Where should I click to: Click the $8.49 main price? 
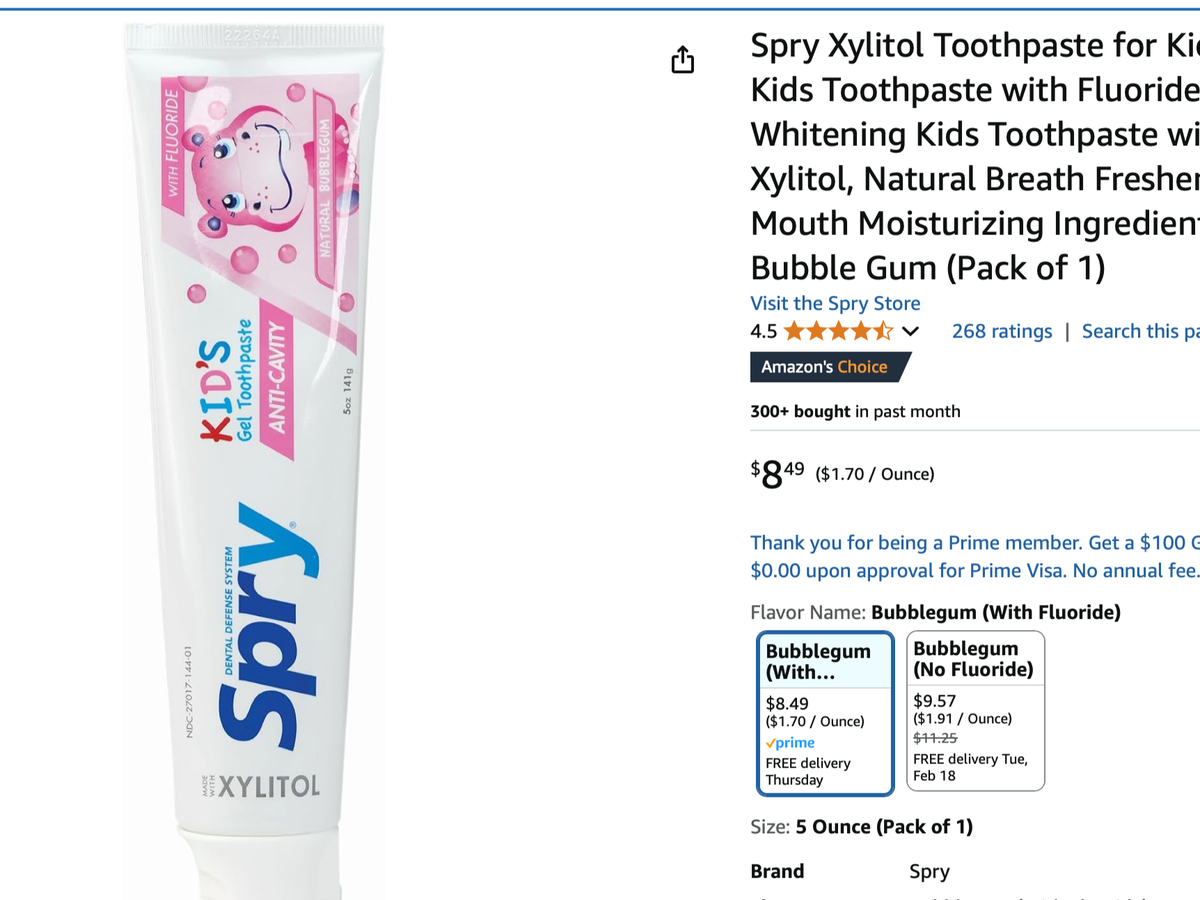(777, 473)
